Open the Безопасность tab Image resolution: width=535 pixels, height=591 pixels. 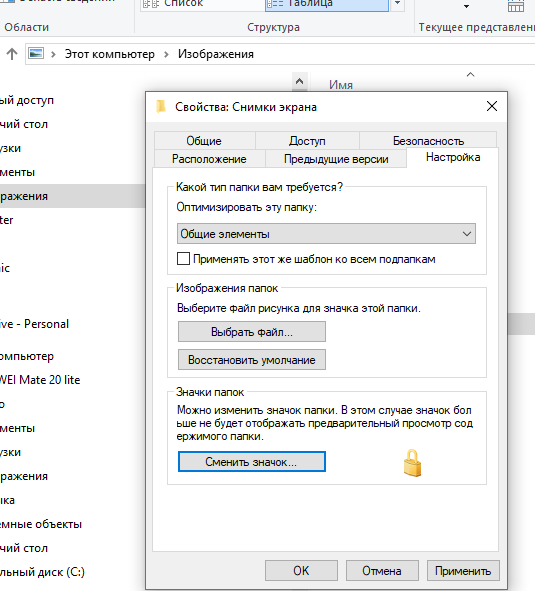point(428,141)
